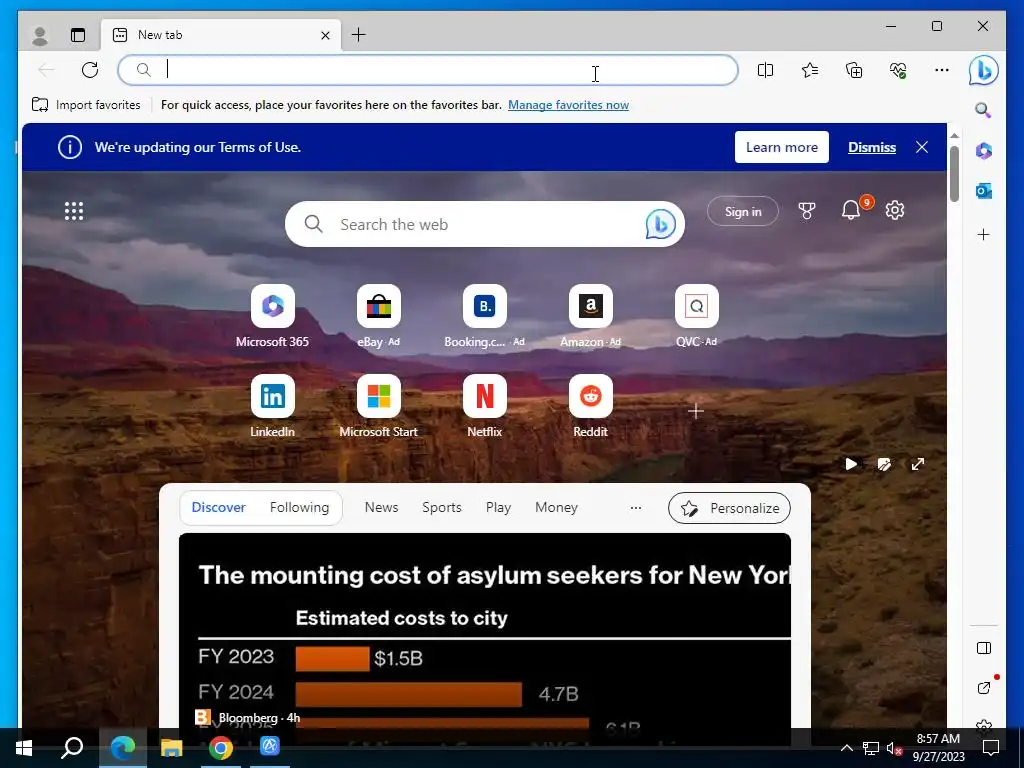Open the profile avatar icon
Image resolution: width=1024 pixels, height=768 pixels.
pyautogui.click(x=40, y=35)
